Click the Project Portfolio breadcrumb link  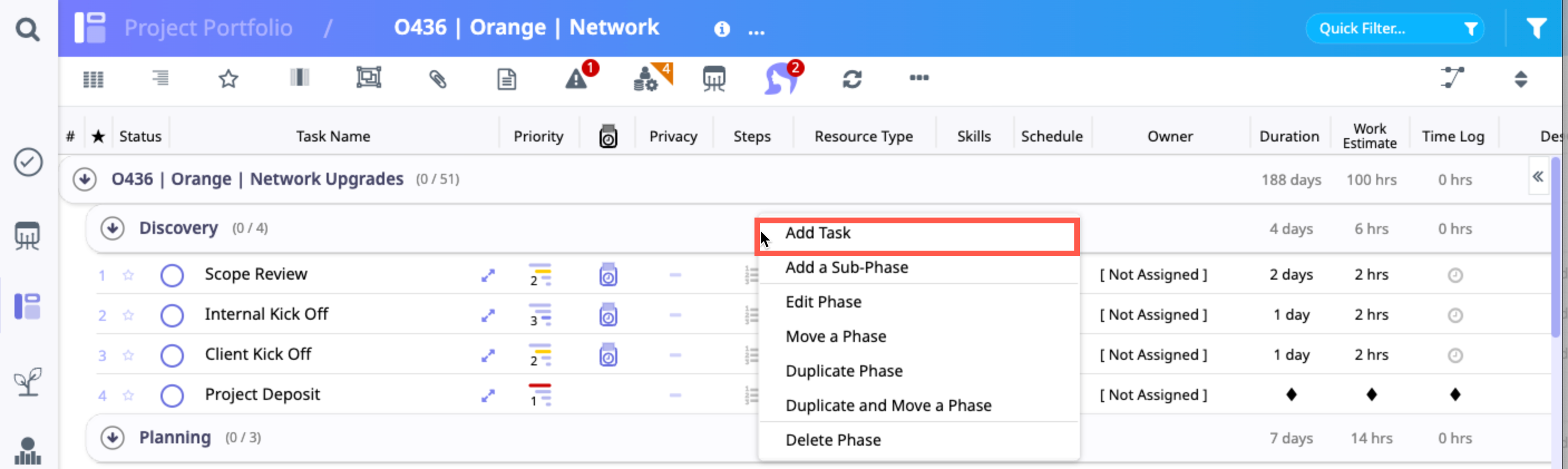[x=208, y=28]
